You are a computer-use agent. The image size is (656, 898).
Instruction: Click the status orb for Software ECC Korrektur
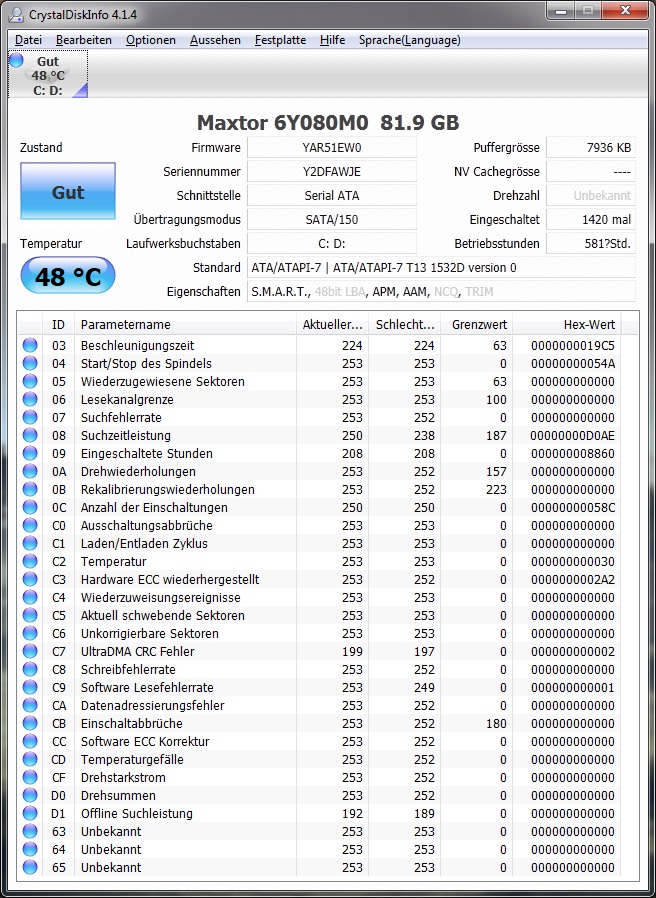coord(30,742)
